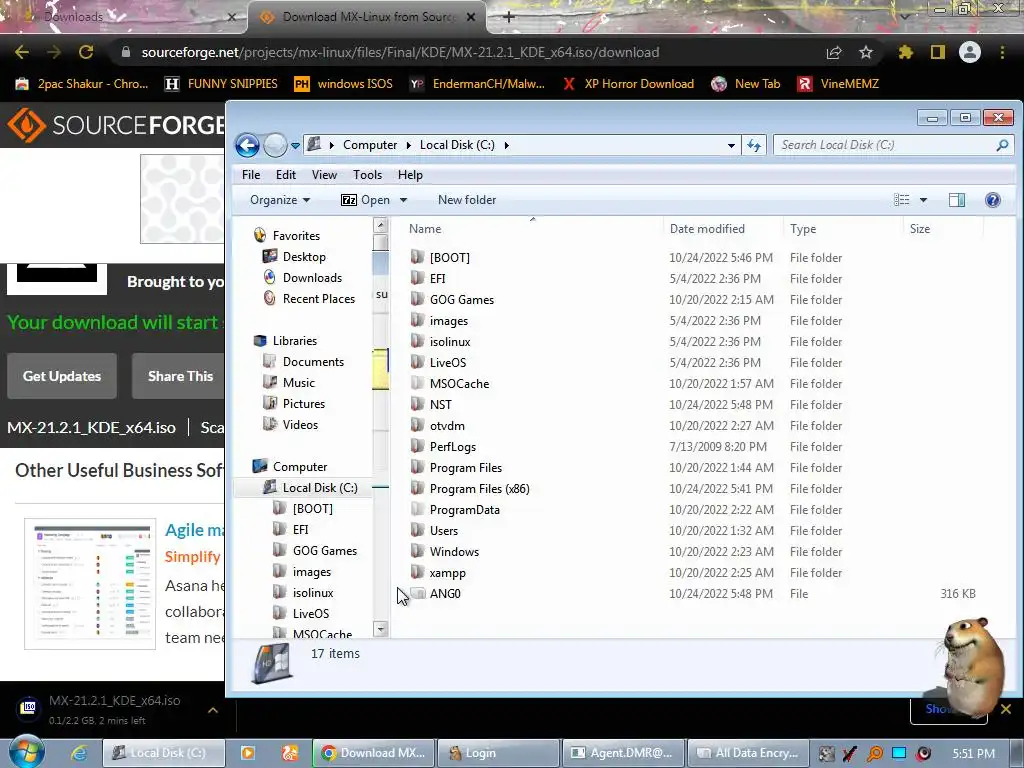Viewport: 1024px width, 768px height.
Task: Click the Chrome share page icon
Action: pyautogui.click(x=834, y=52)
